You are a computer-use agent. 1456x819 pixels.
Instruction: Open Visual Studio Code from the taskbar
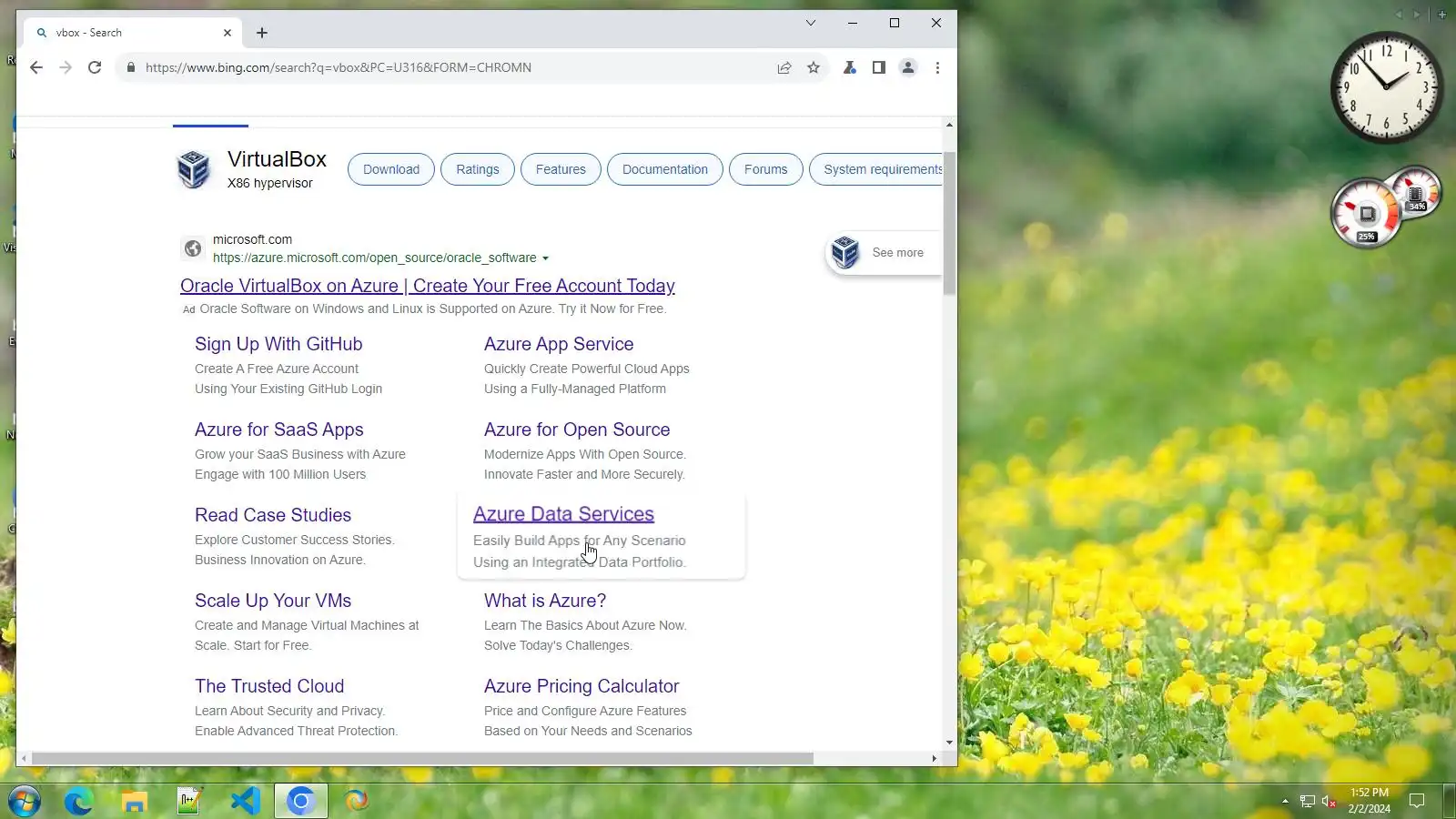pyautogui.click(x=246, y=801)
